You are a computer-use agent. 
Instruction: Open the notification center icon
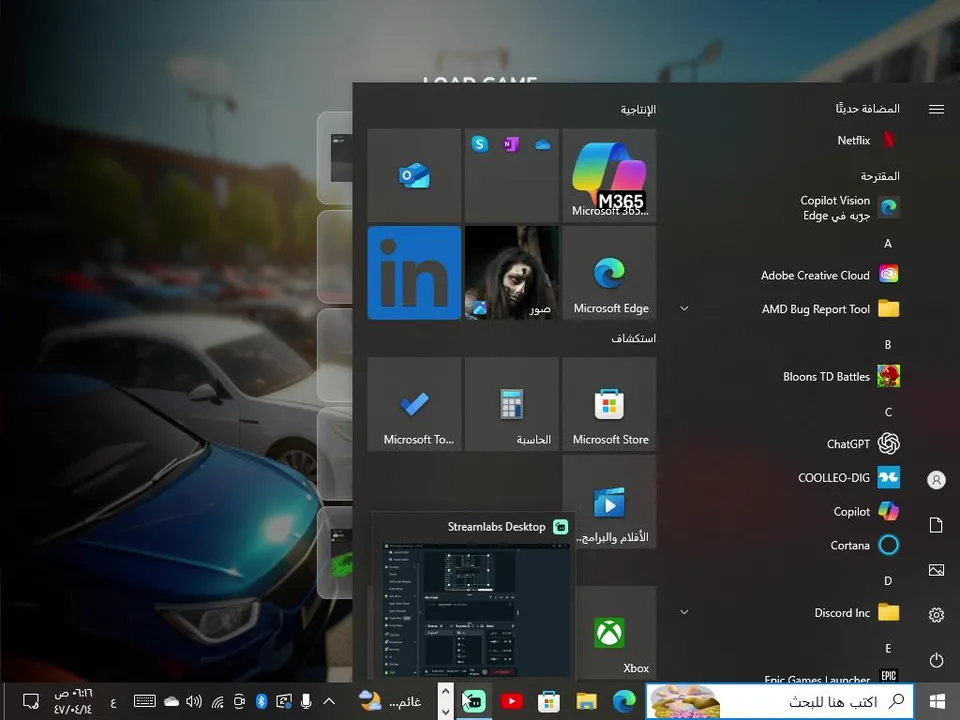click(31, 701)
